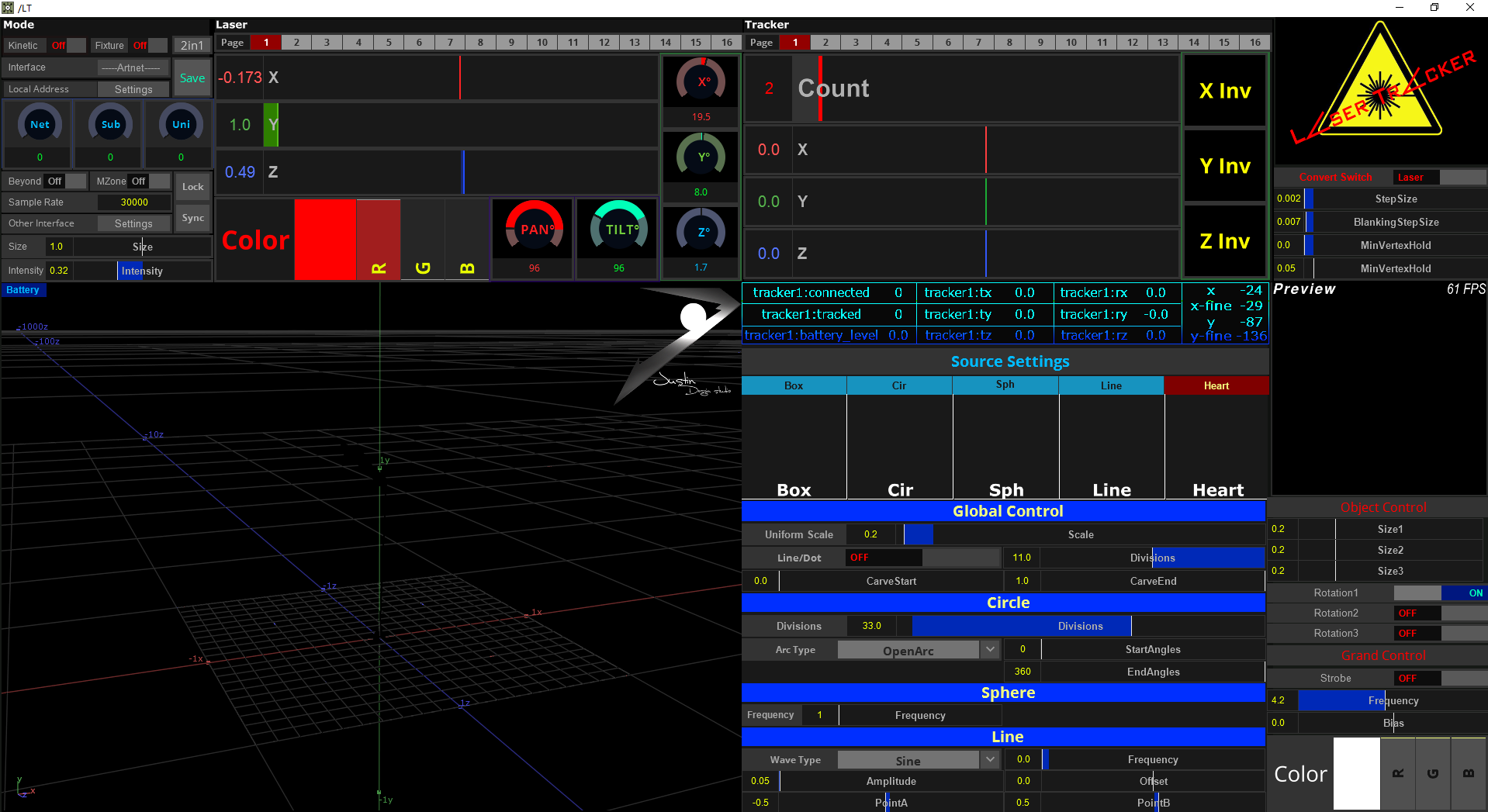1488x812 pixels.
Task: Click the Y° rotation dial
Action: pos(701,156)
